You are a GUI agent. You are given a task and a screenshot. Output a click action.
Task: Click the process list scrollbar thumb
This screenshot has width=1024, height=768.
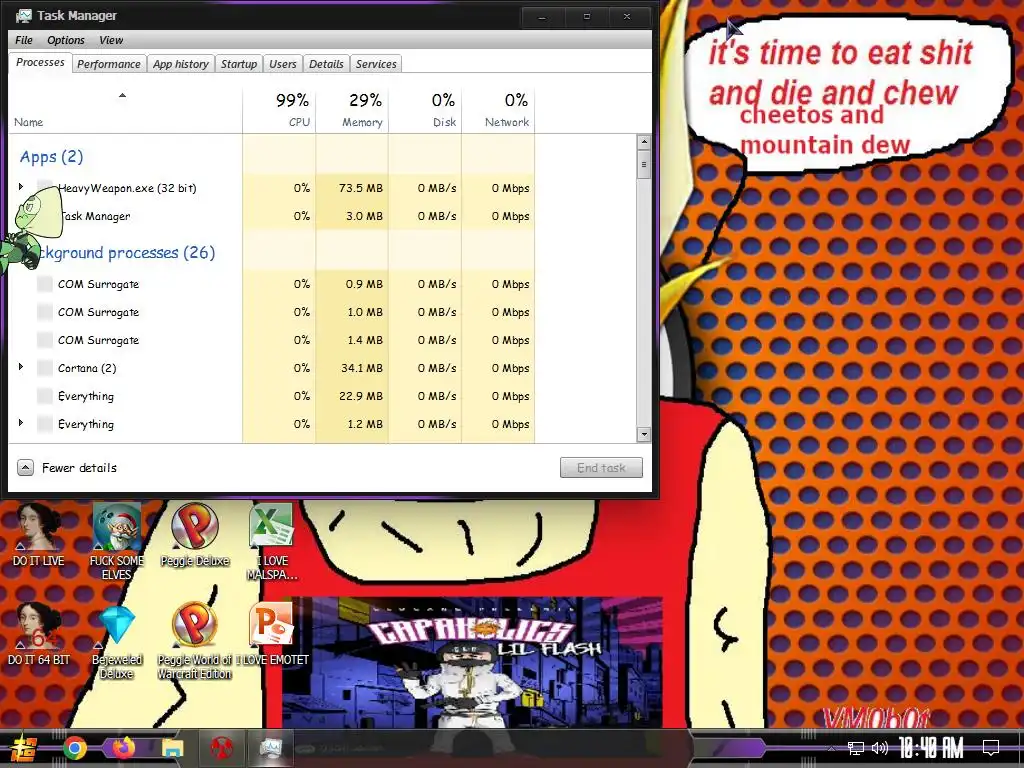point(644,165)
